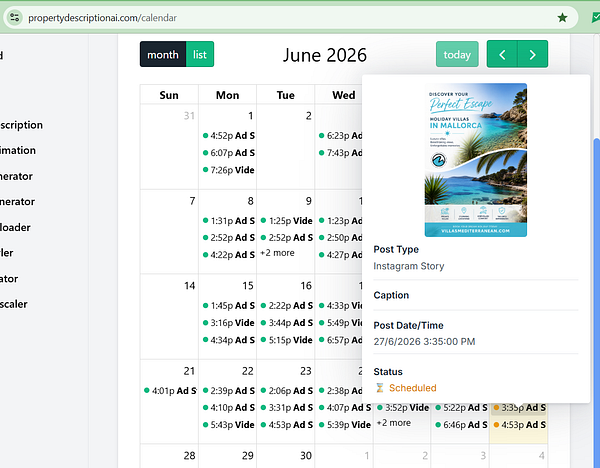This screenshot has height=468, width=600.
Task: Go to previous month arrow
Action: coord(502,54)
